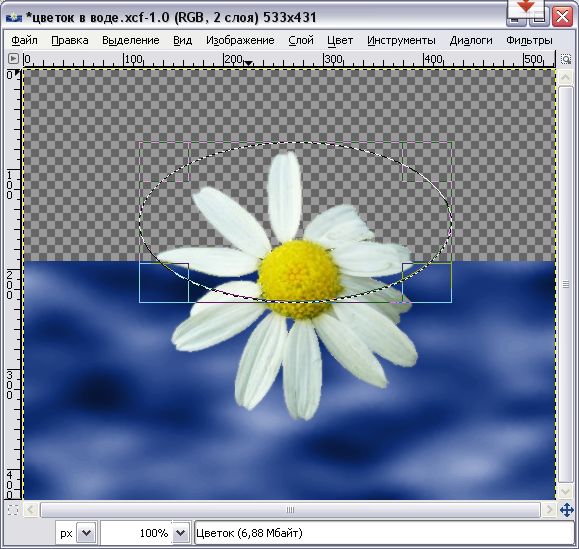The image size is (579, 549).
Task: Toggle the Quick Mask button
Action: 13,510
